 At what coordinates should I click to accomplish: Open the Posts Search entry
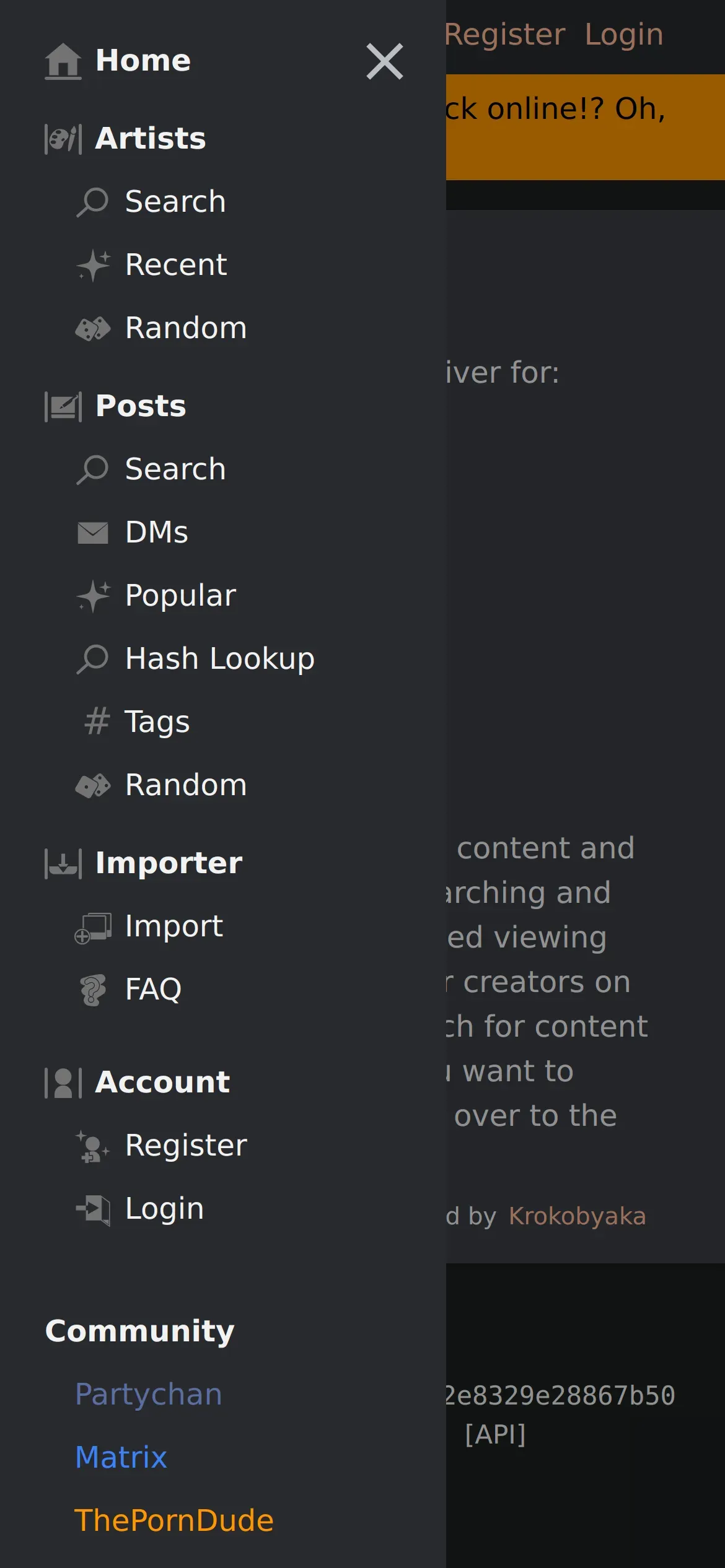pos(175,469)
